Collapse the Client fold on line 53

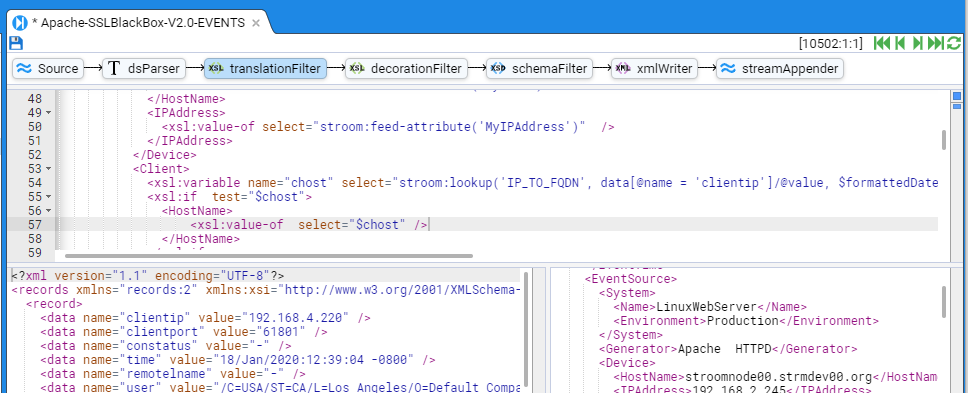point(48,168)
